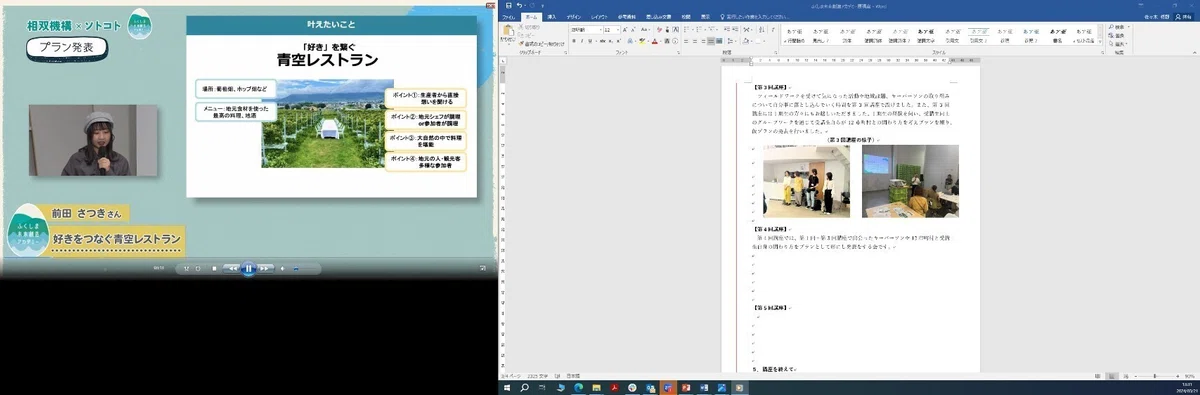Open the Windows Start menu
This screenshot has width=1200, height=395.
click(507, 388)
